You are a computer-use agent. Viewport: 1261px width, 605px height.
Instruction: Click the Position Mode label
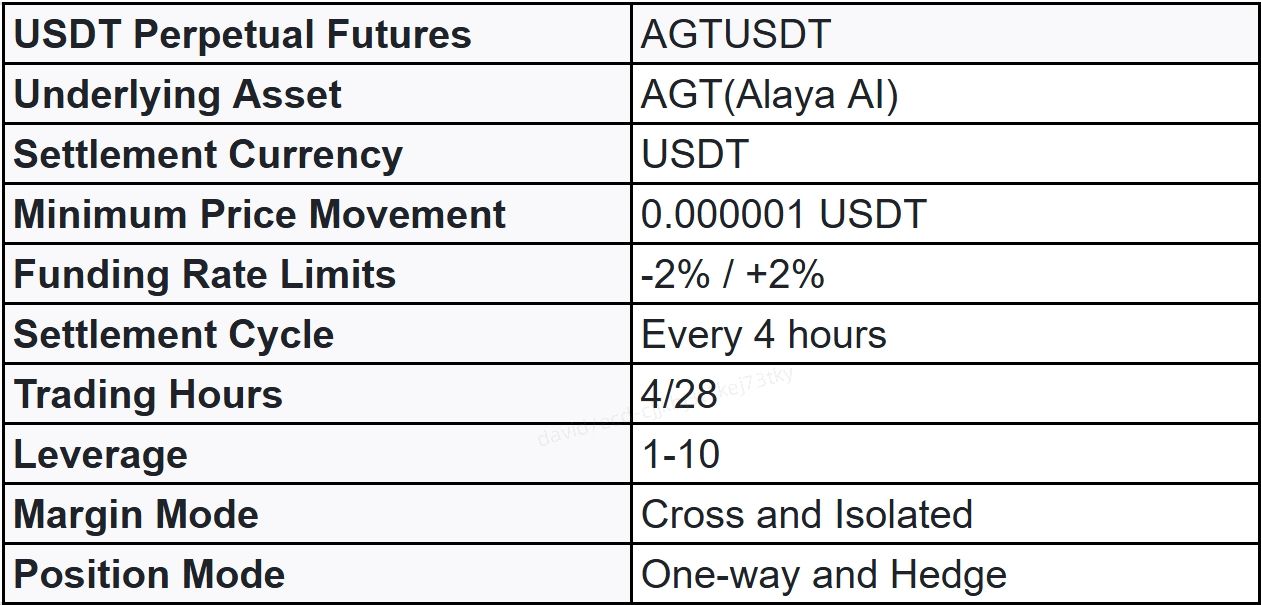tap(149, 575)
